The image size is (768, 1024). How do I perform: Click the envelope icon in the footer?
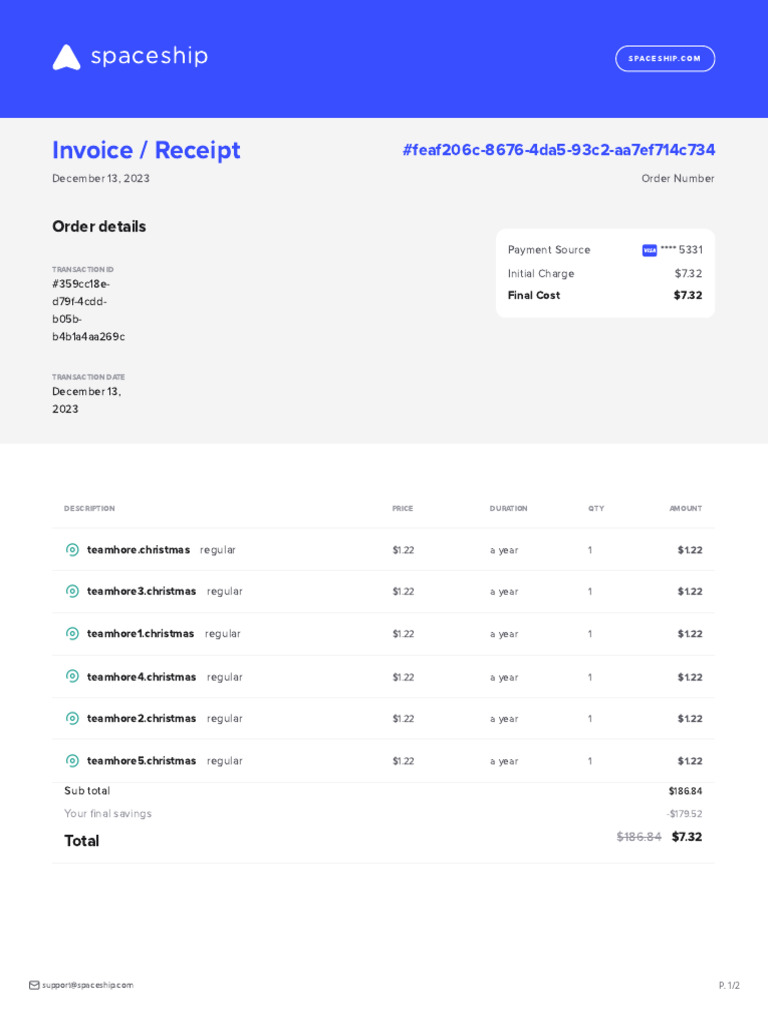pos(34,985)
